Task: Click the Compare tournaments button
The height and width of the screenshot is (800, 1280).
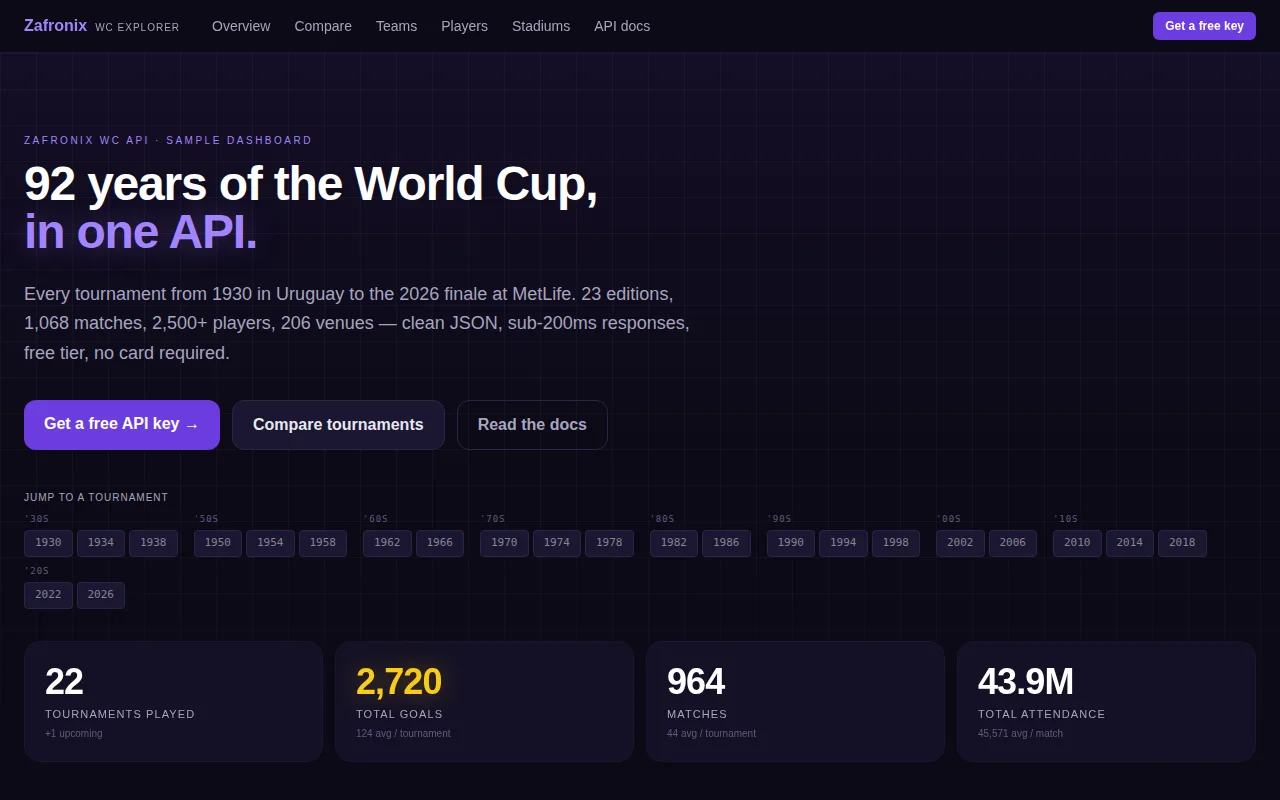Action: click(338, 425)
